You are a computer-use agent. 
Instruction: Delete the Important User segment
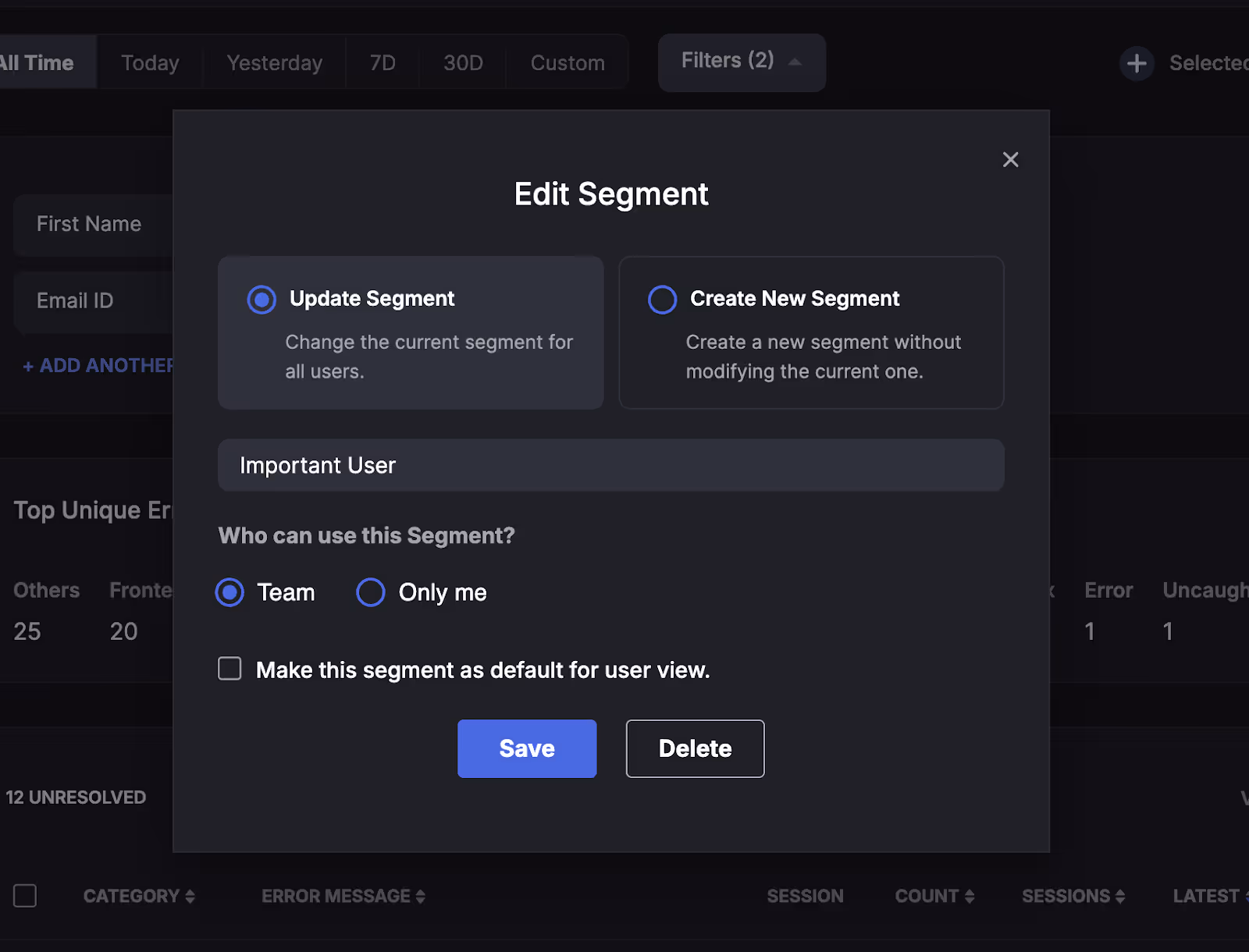tap(694, 748)
